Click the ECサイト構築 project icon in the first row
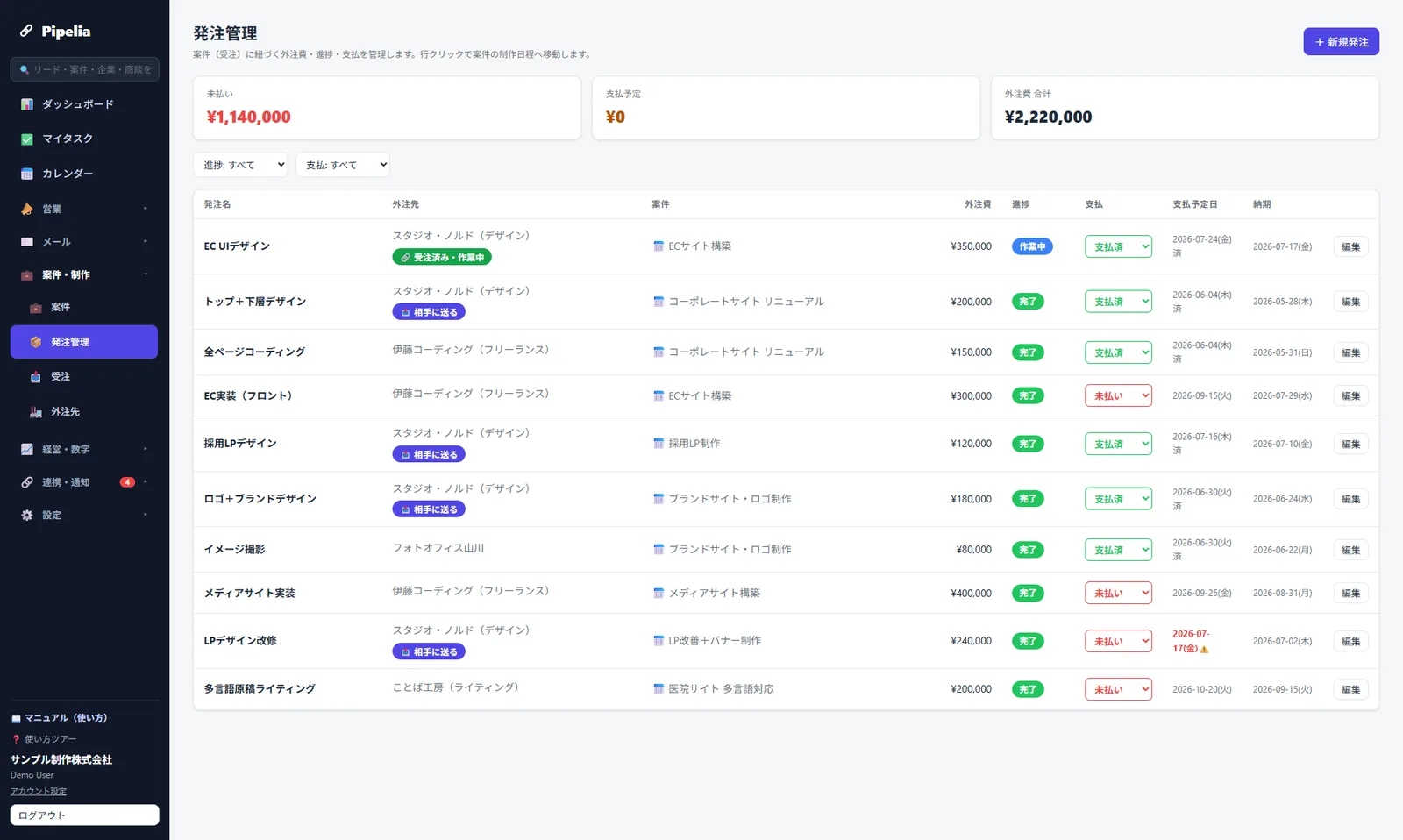The image size is (1403, 840). (x=659, y=246)
